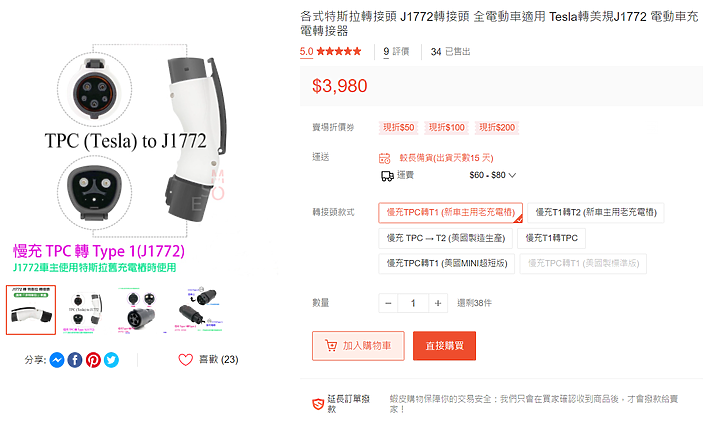This screenshot has height=424, width=720.
Task: Select 慢充TPC轉T1 (新車主用老充電樁) variation
Action: click(x=450, y=213)
